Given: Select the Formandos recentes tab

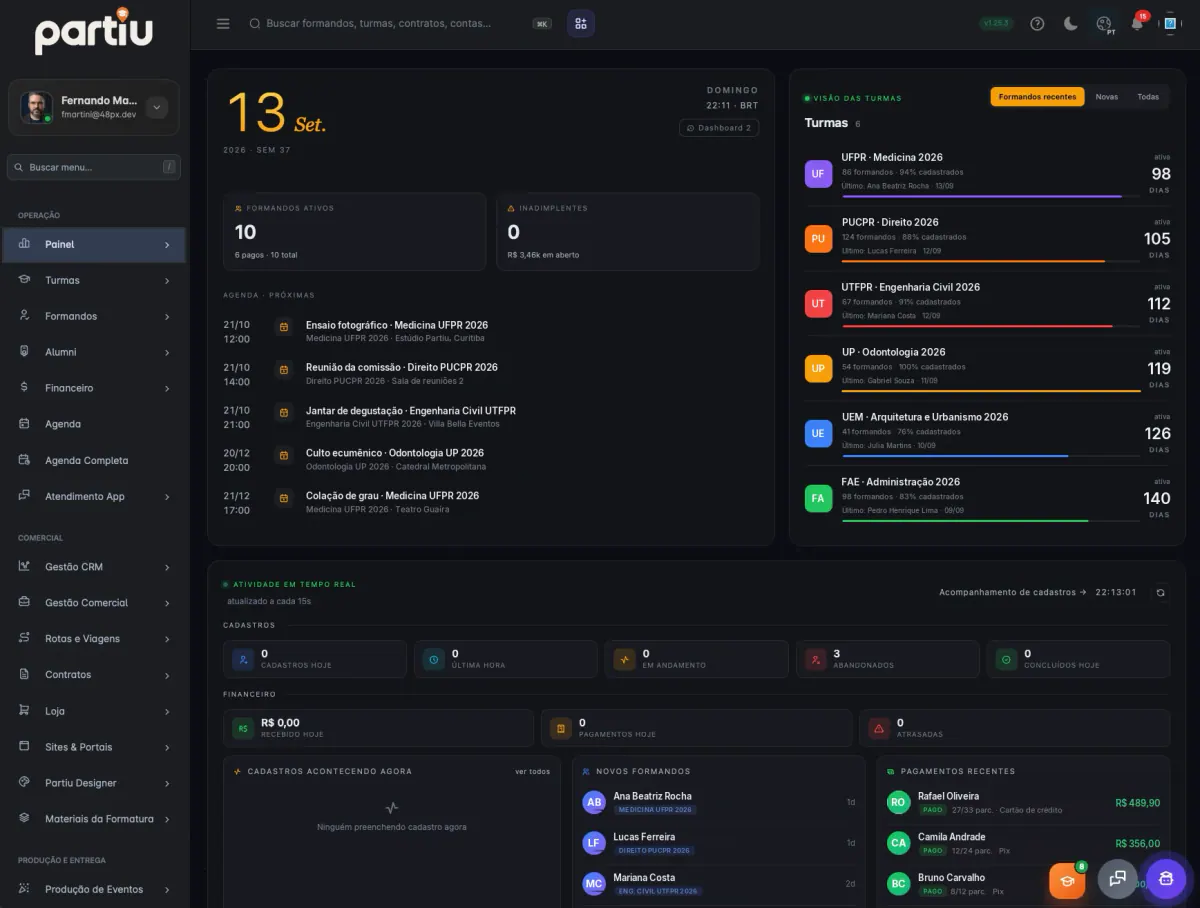Looking at the screenshot, I should click(1037, 97).
